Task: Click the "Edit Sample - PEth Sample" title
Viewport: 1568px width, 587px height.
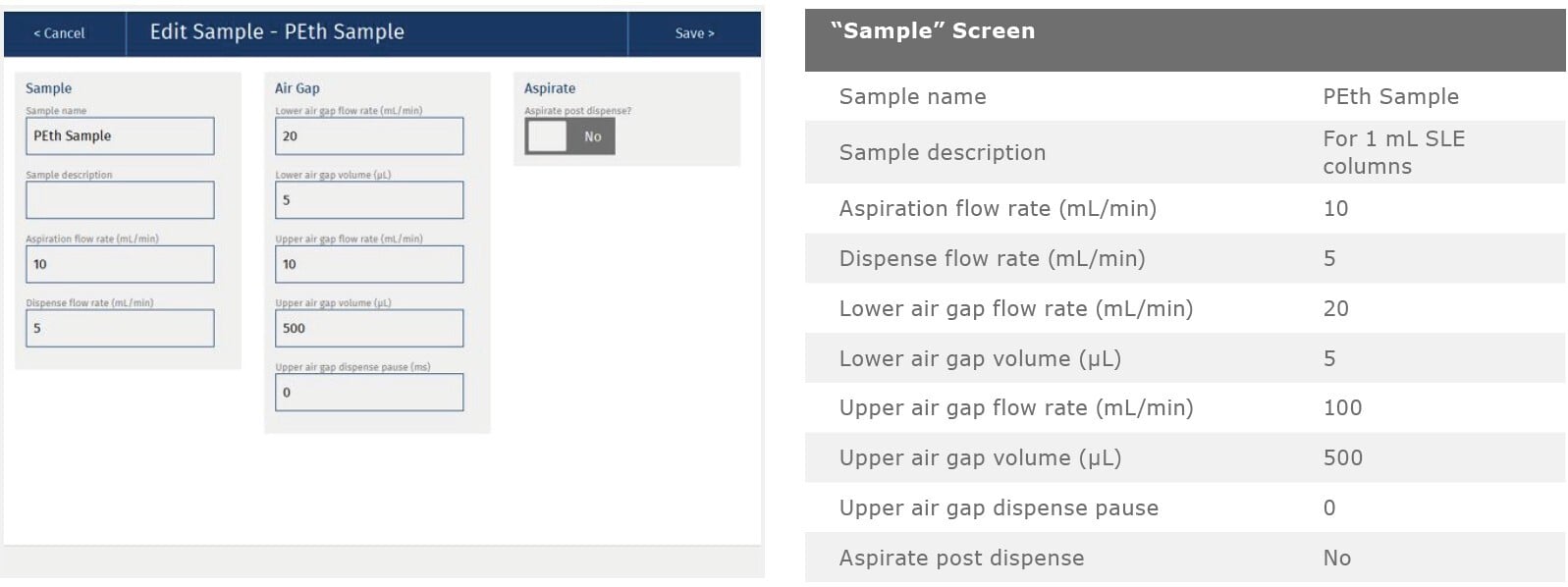Action: click(277, 32)
